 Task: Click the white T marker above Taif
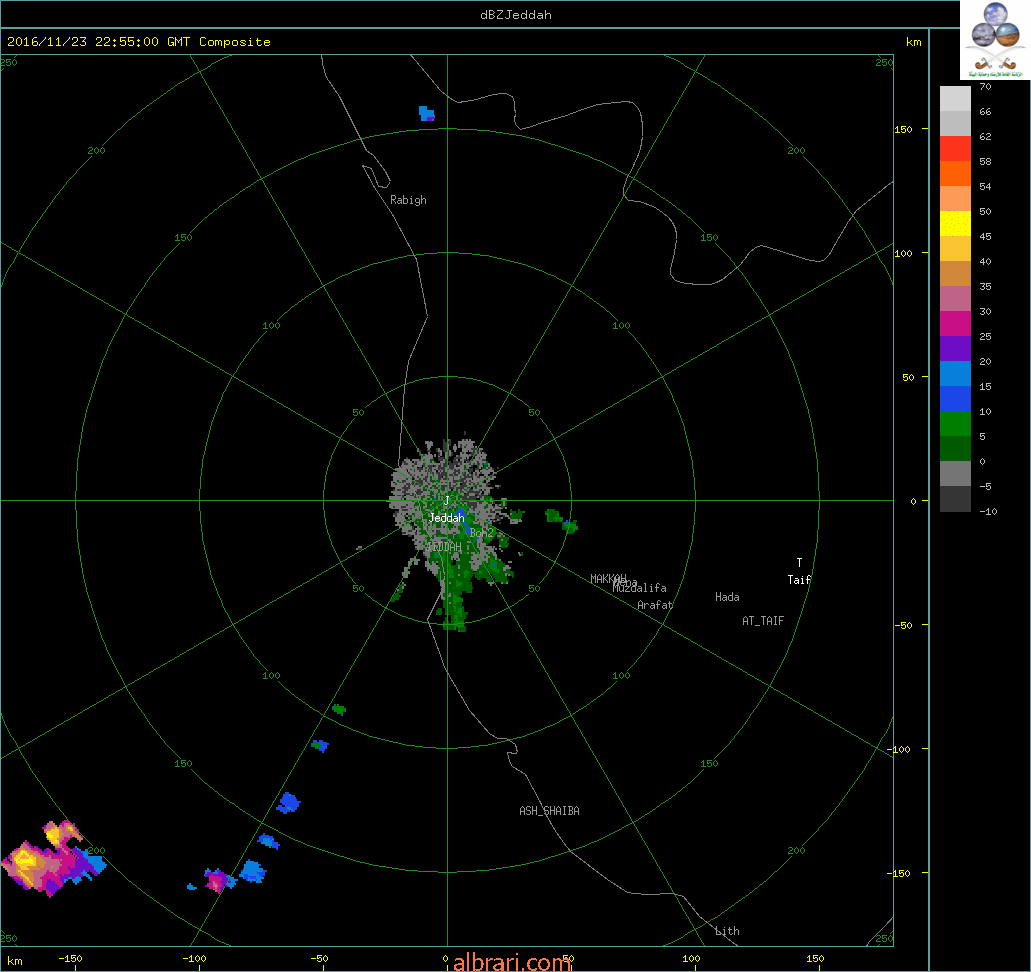[800, 562]
